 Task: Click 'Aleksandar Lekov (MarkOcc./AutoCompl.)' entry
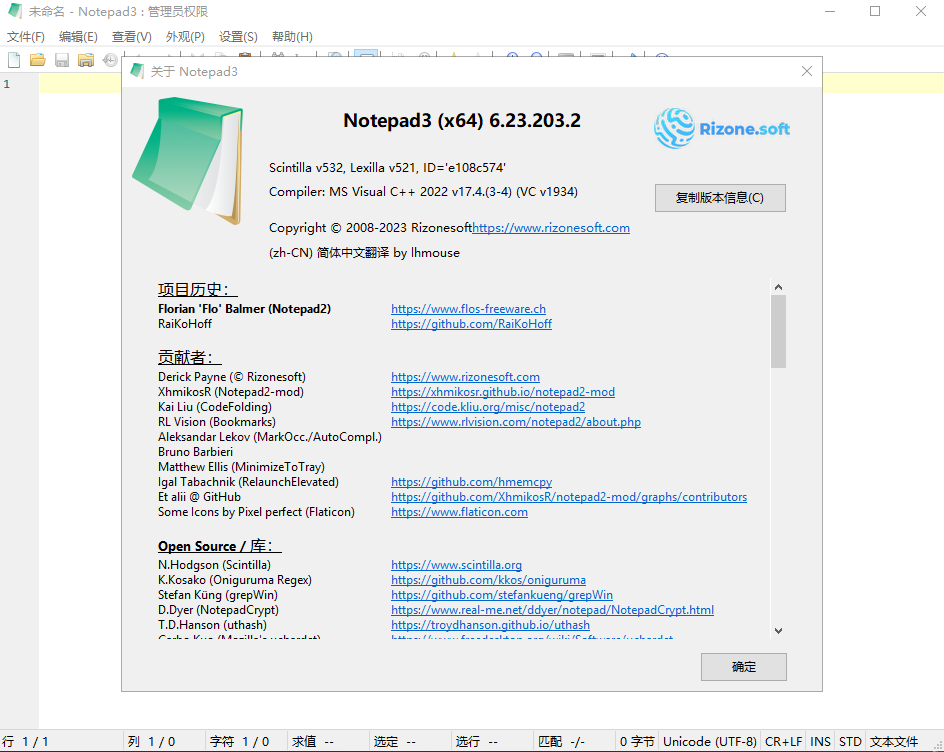(270, 437)
